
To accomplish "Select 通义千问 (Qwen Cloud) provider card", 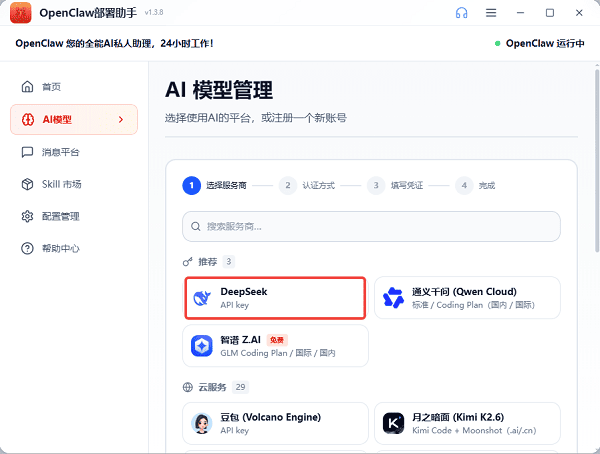I will point(467,298).
